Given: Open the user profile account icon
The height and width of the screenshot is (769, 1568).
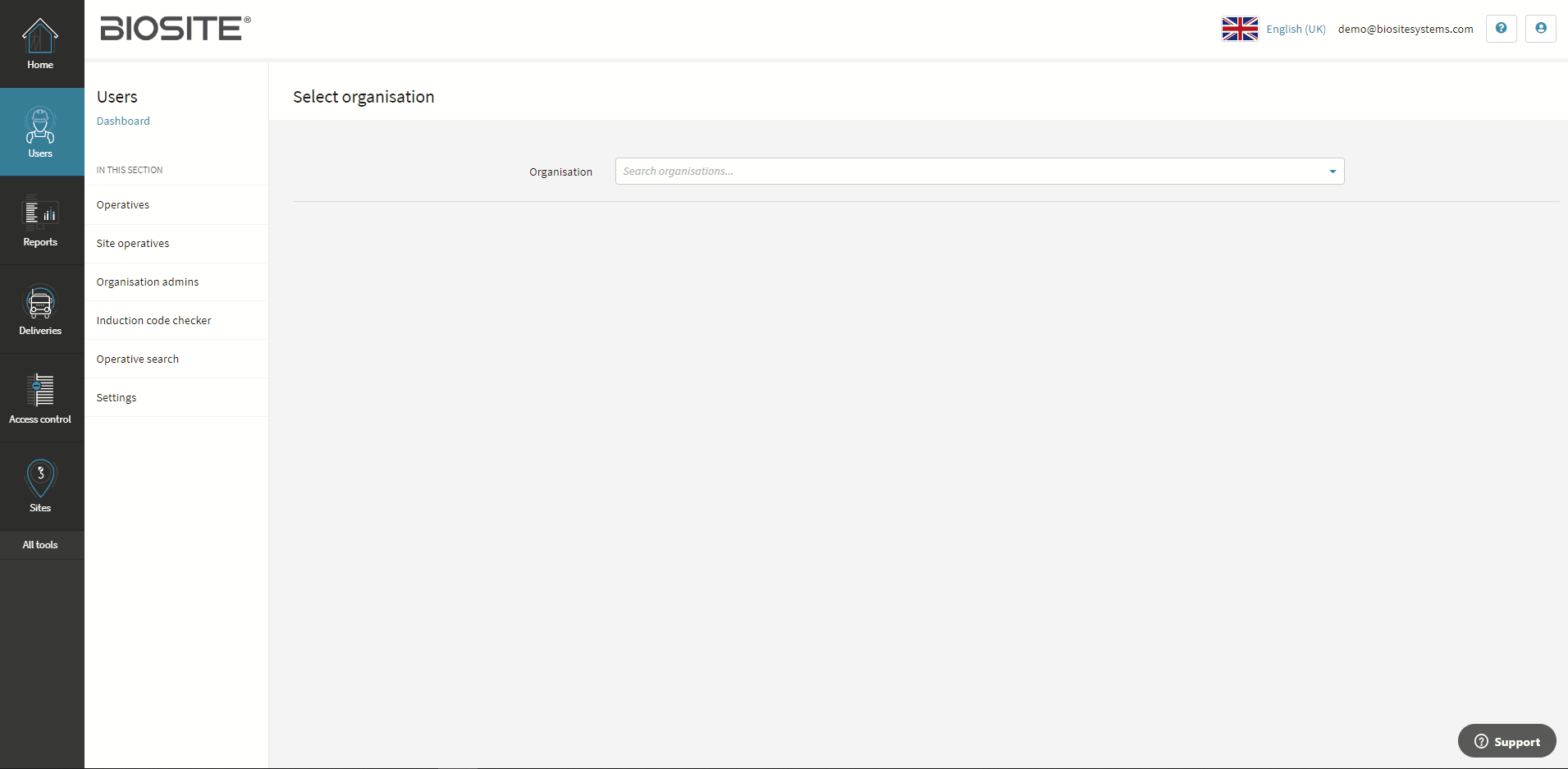Looking at the screenshot, I should [1540, 29].
